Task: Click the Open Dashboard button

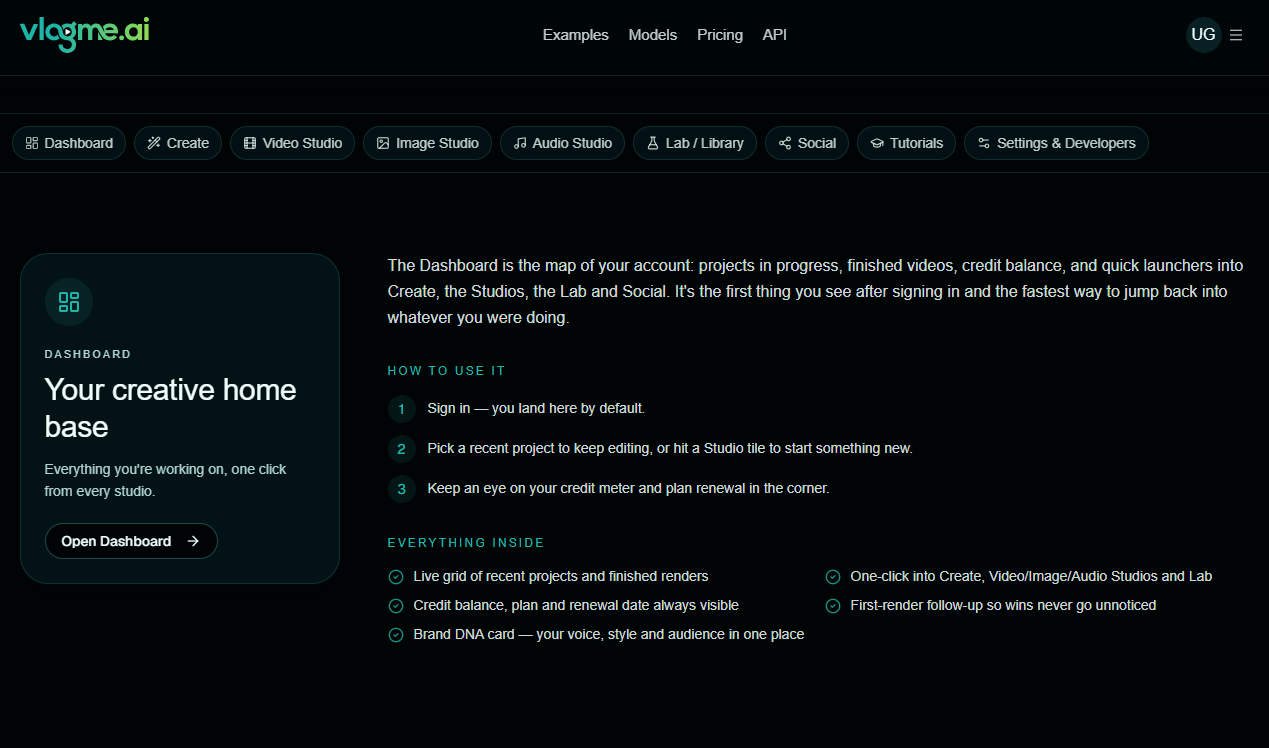Action: pos(131,541)
